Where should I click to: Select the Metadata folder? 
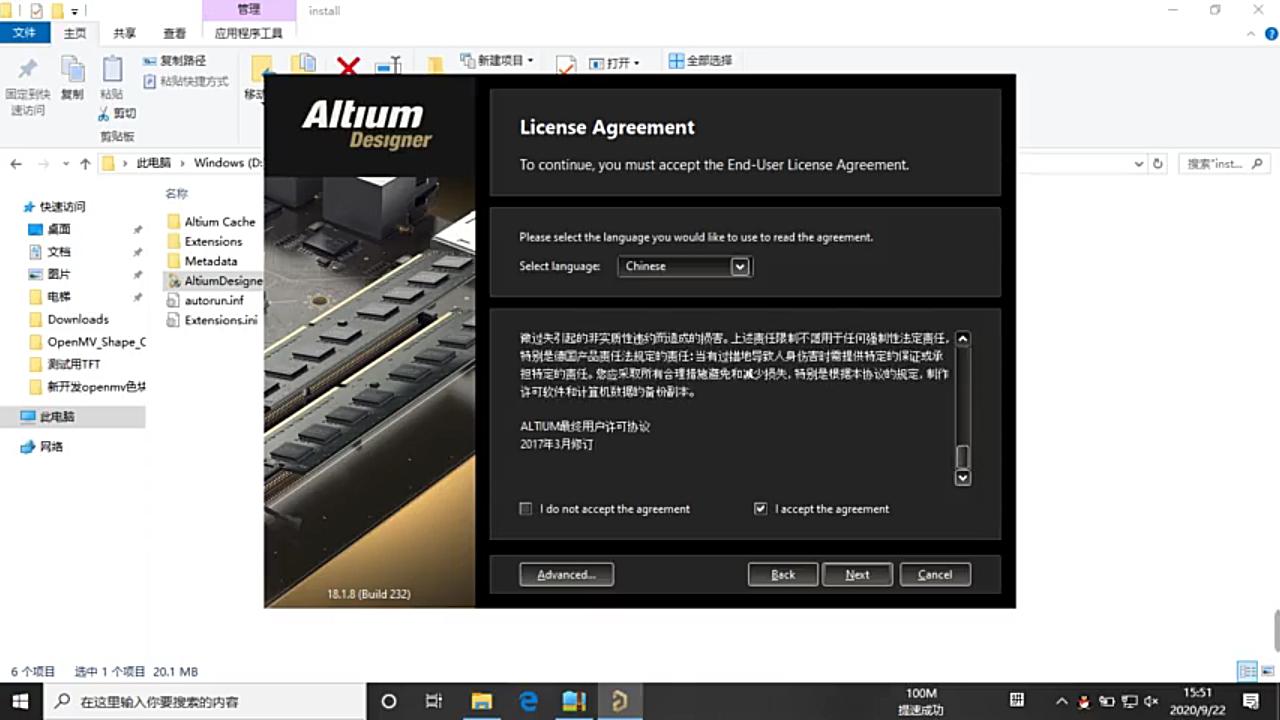point(210,261)
